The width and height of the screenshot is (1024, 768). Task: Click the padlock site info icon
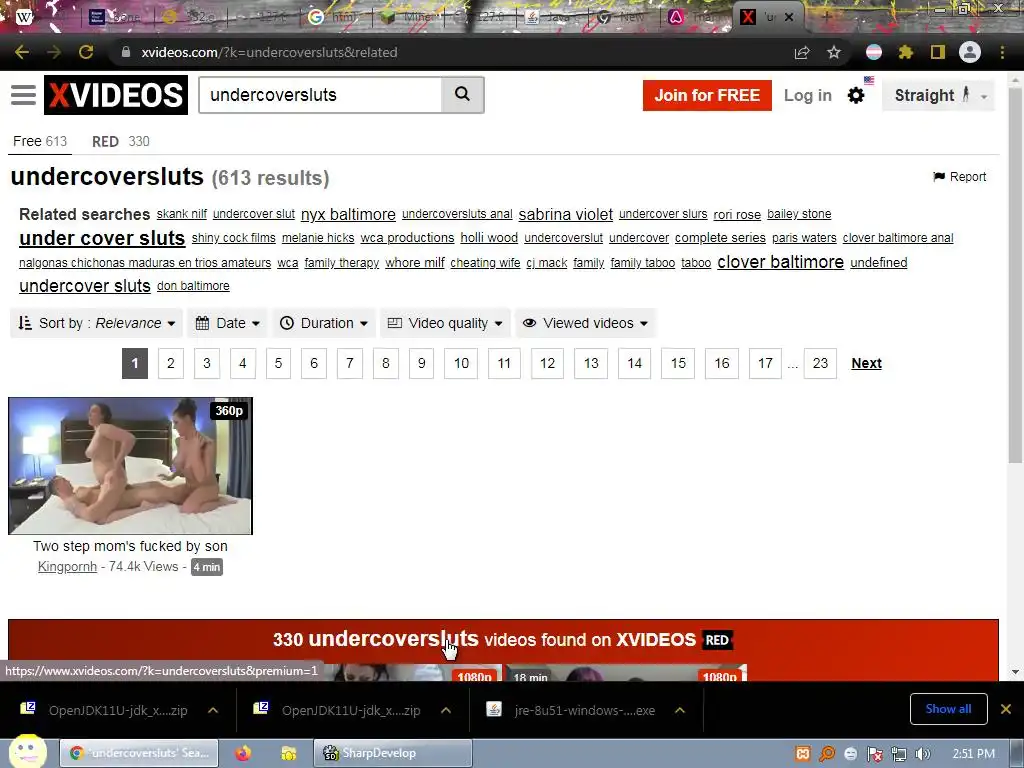pos(126,52)
